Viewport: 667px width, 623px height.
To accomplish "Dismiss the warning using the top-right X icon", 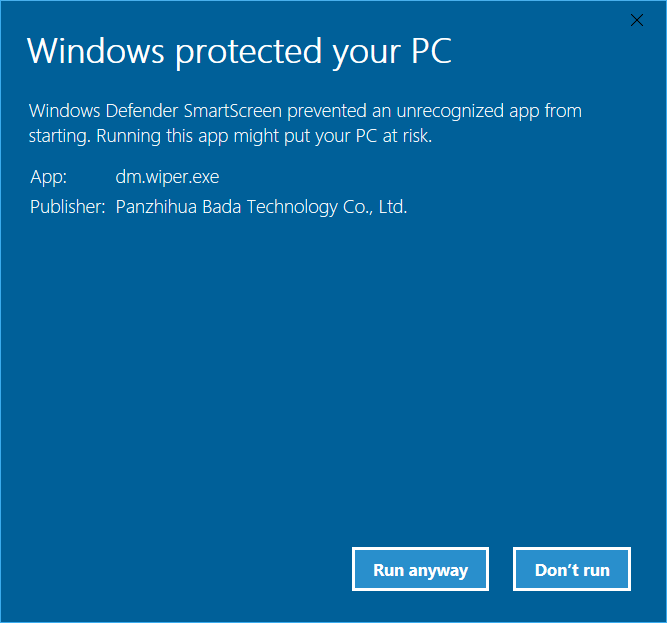I will (x=637, y=20).
